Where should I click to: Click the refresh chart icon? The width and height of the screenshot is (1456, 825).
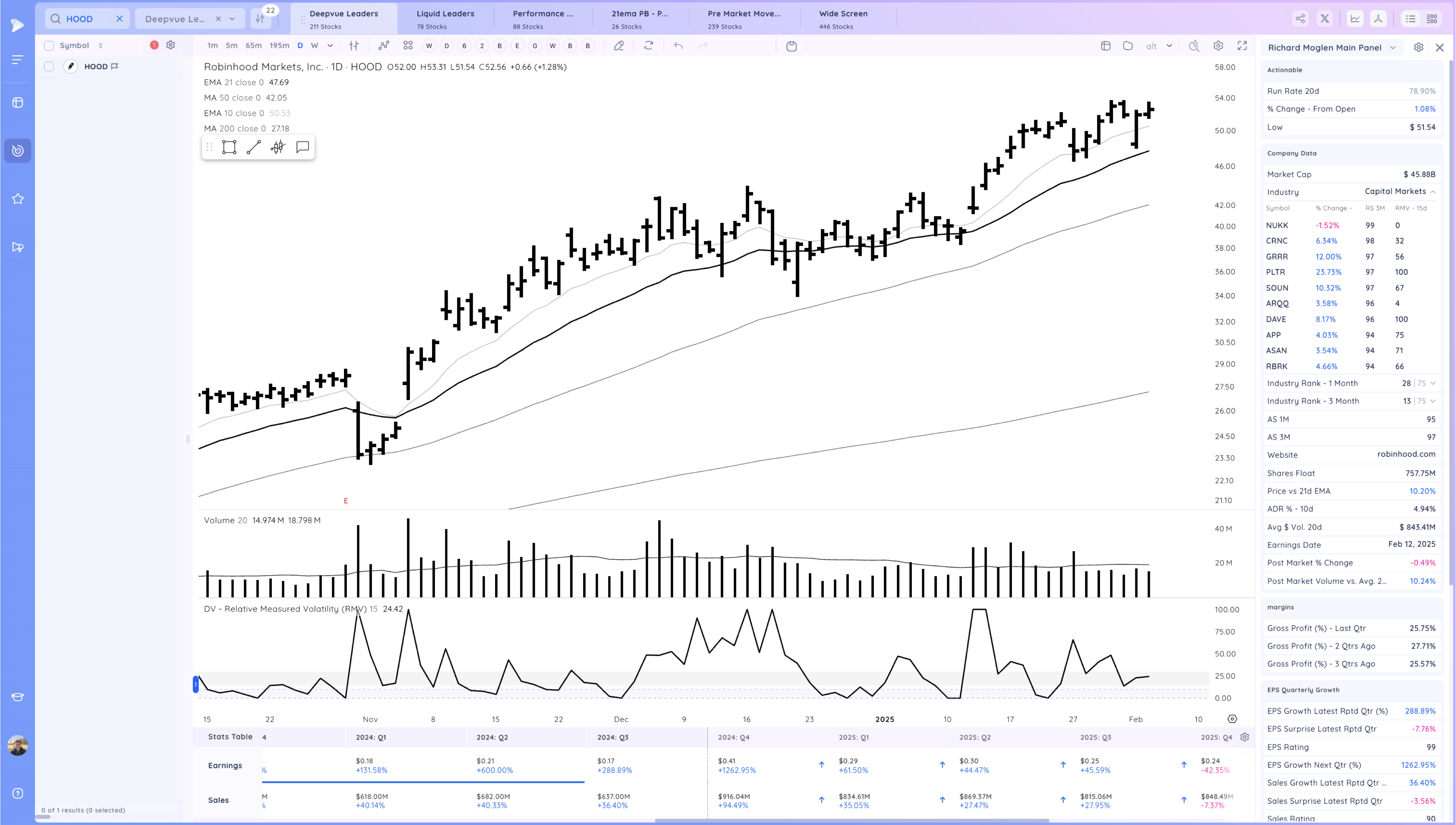(648, 46)
